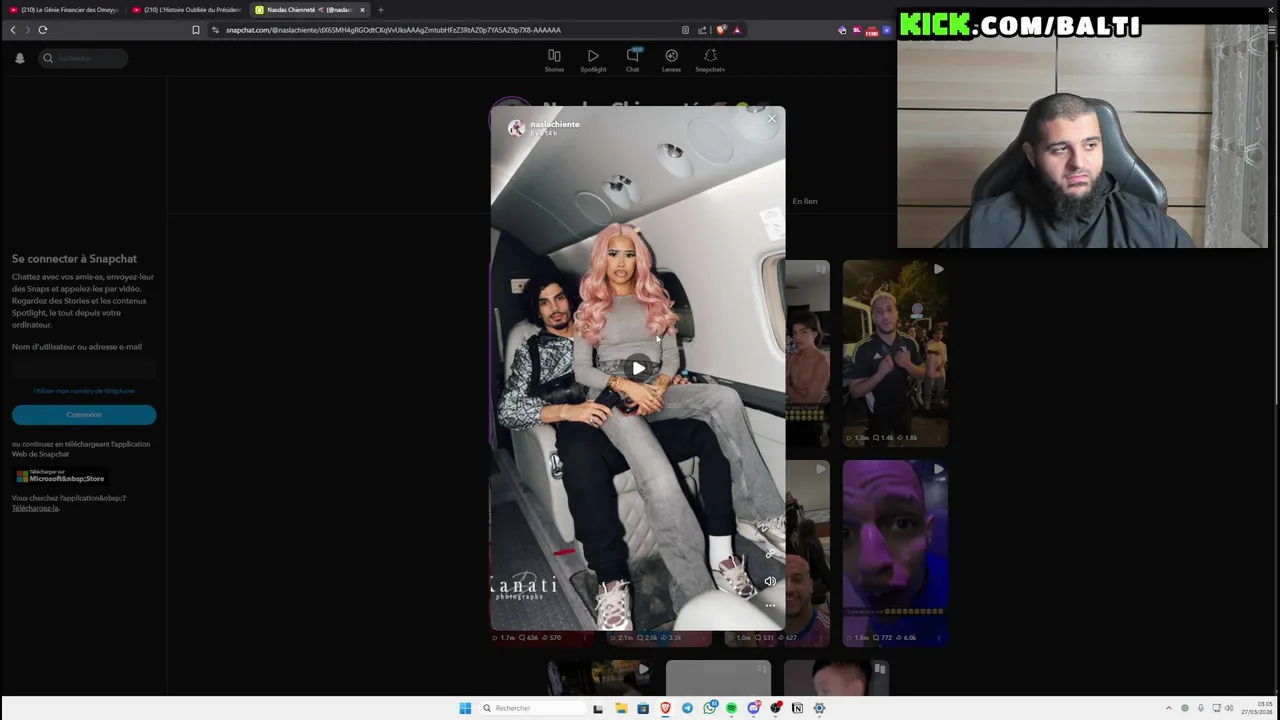Close the Nasdas Chienneté tab
The height and width of the screenshot is (720, 1280).
coord(362,10)
